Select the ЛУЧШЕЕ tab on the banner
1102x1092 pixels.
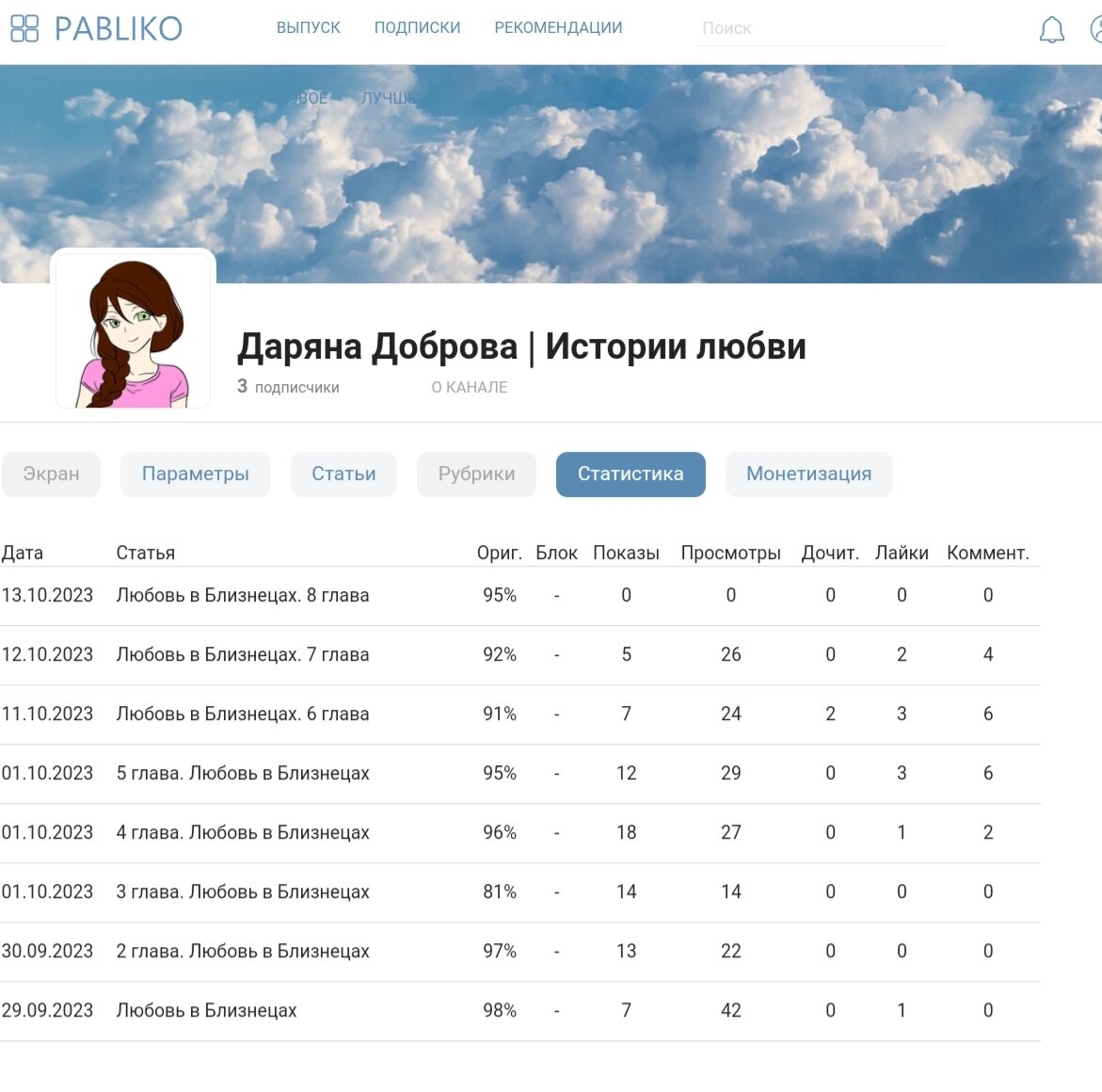pos(389,97)
